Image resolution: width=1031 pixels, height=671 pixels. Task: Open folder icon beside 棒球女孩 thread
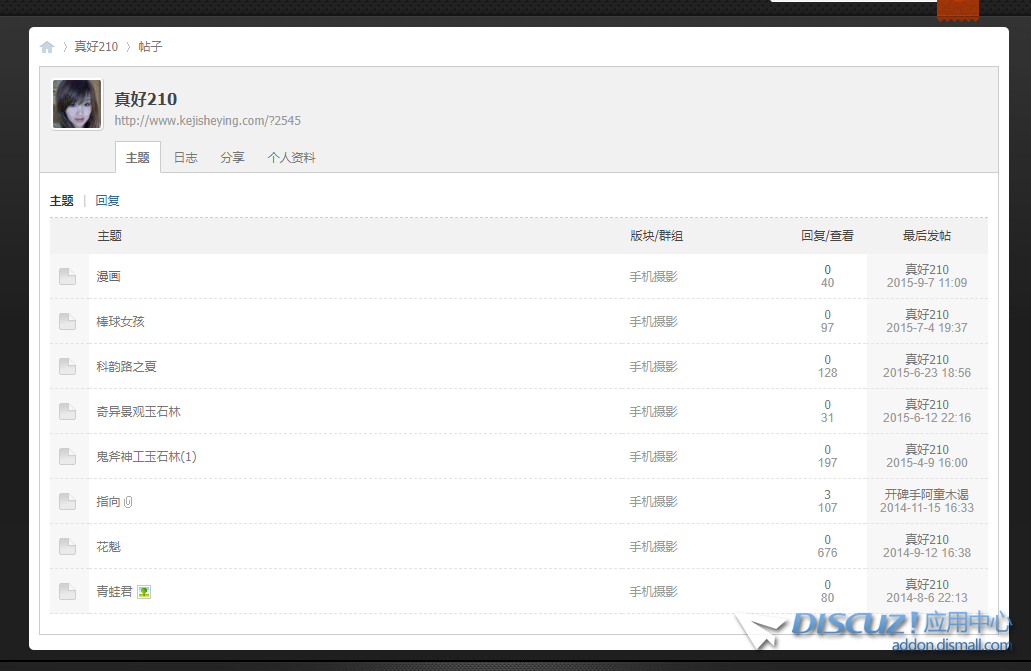[x=67, y=322]
